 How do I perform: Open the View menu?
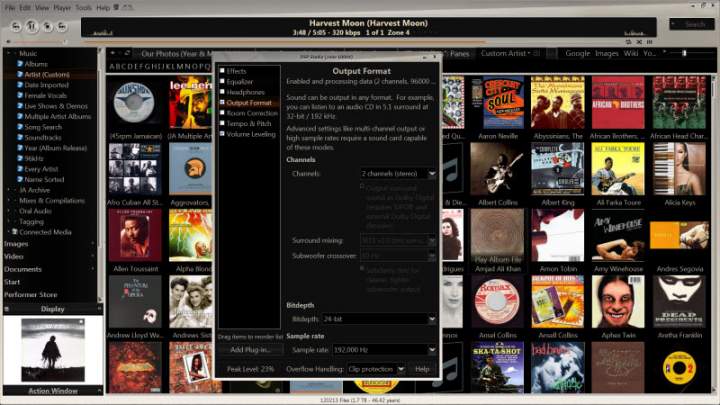tap(42, 7)
